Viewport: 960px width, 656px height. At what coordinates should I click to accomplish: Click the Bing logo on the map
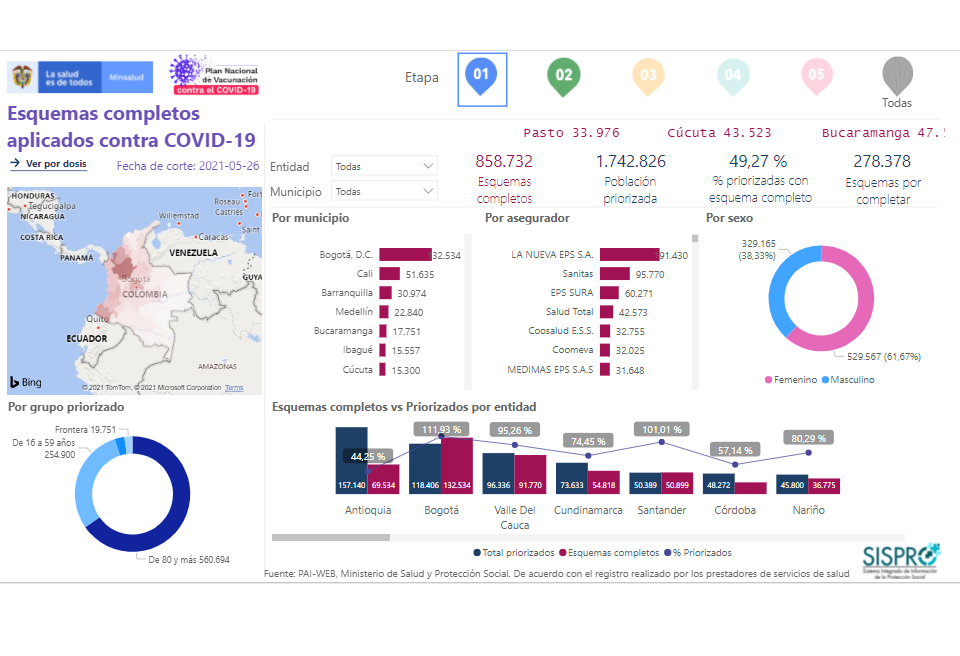pos(26,382)
